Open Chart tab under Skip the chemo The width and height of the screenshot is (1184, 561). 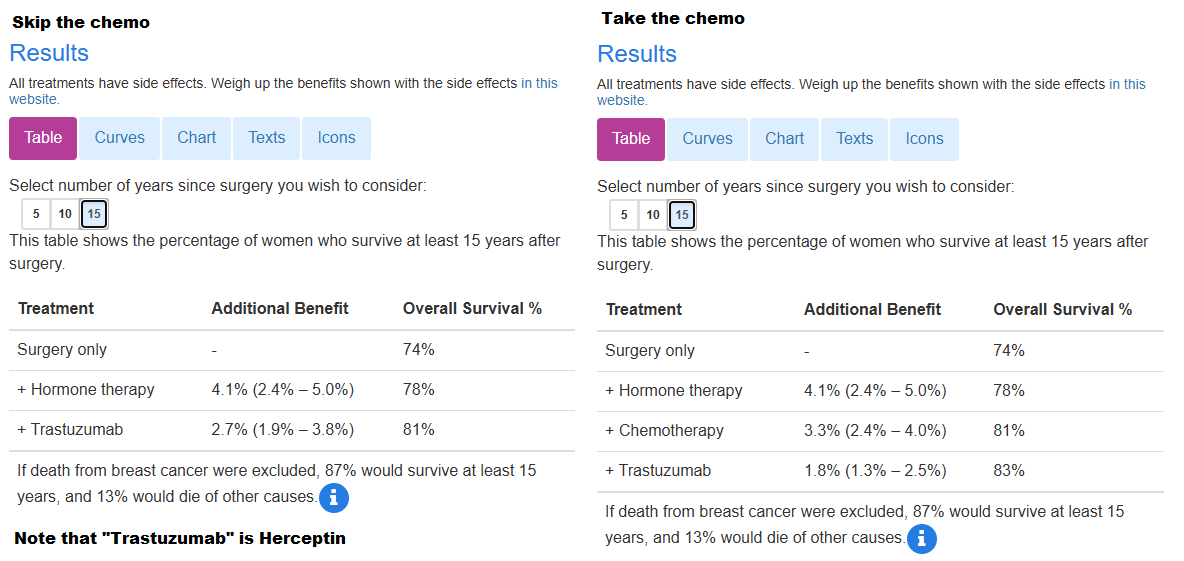197,138
